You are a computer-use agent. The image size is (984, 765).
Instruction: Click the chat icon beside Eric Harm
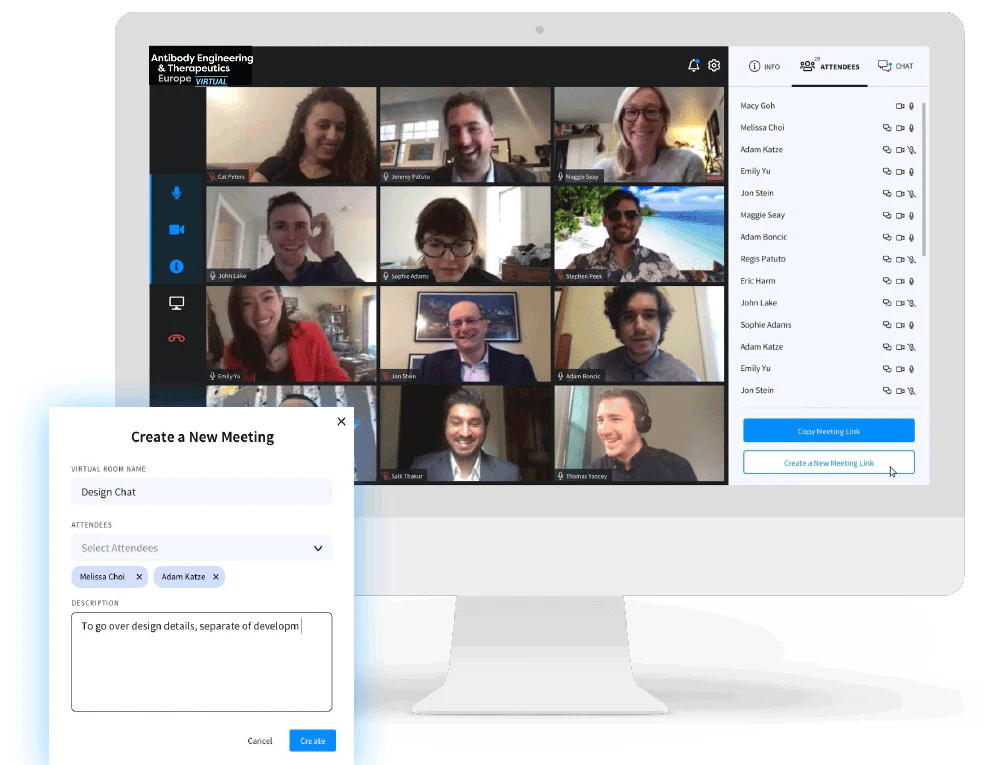[x=886, y=281]
